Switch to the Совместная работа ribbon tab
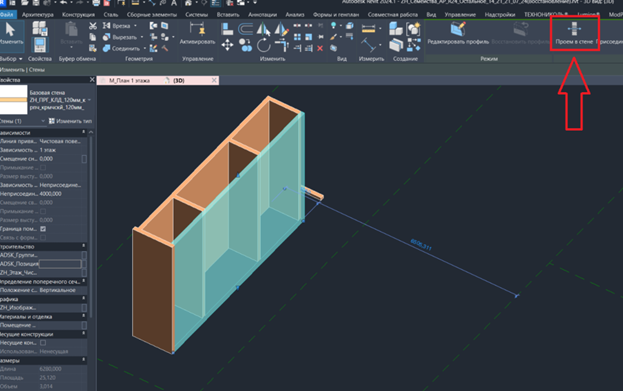 (393, 15)
